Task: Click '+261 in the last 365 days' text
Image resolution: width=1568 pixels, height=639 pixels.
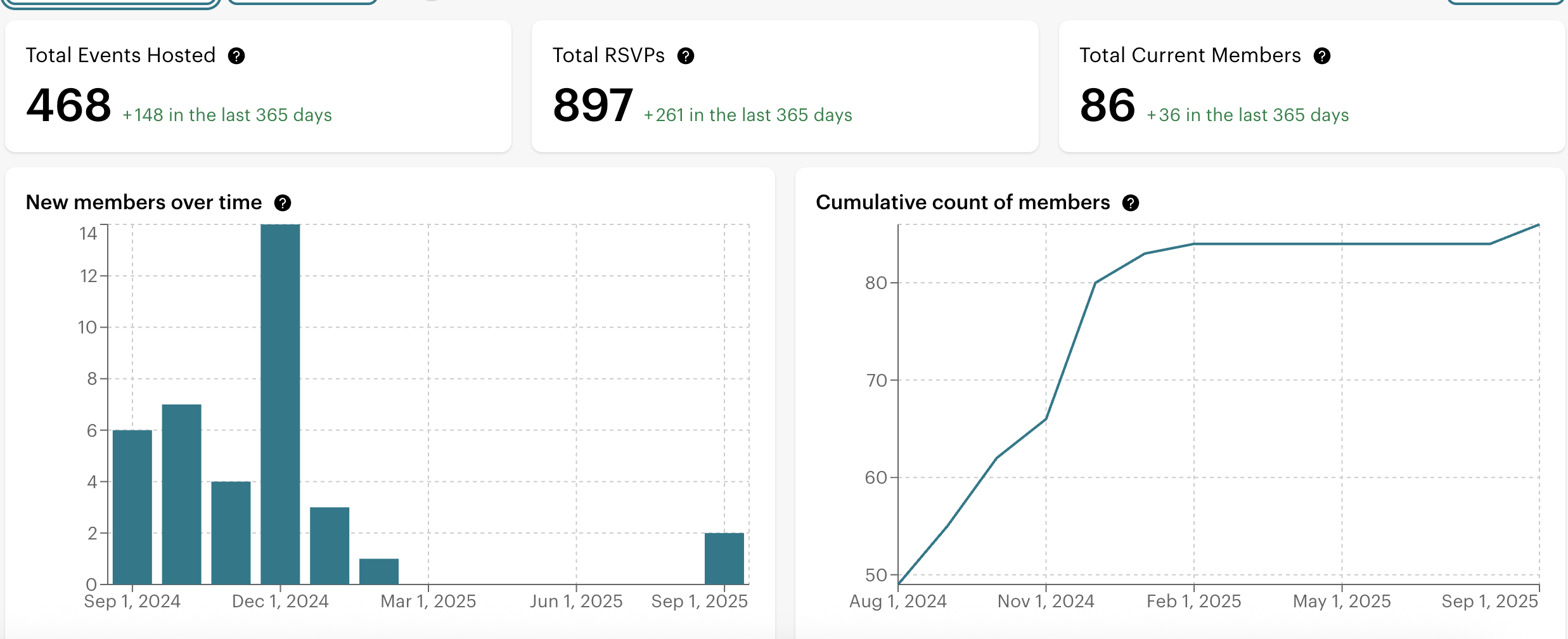Action: 748,115
